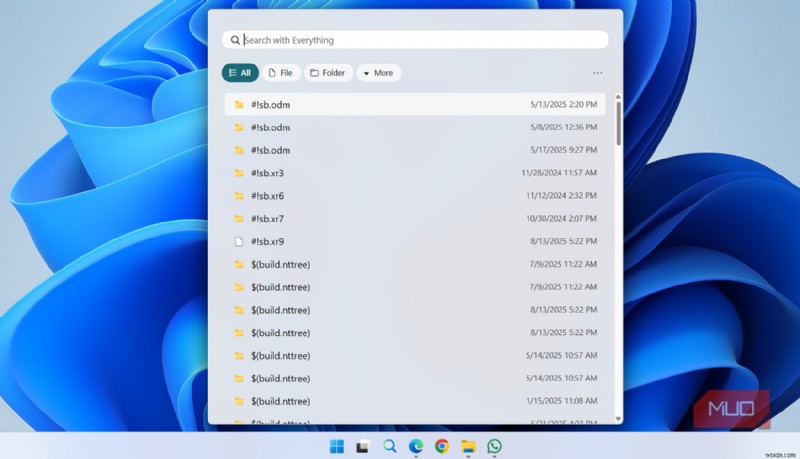This screenshot has width=800, height=459.
Task: Expand the More filters dropdown
Action: coord(379,73)
